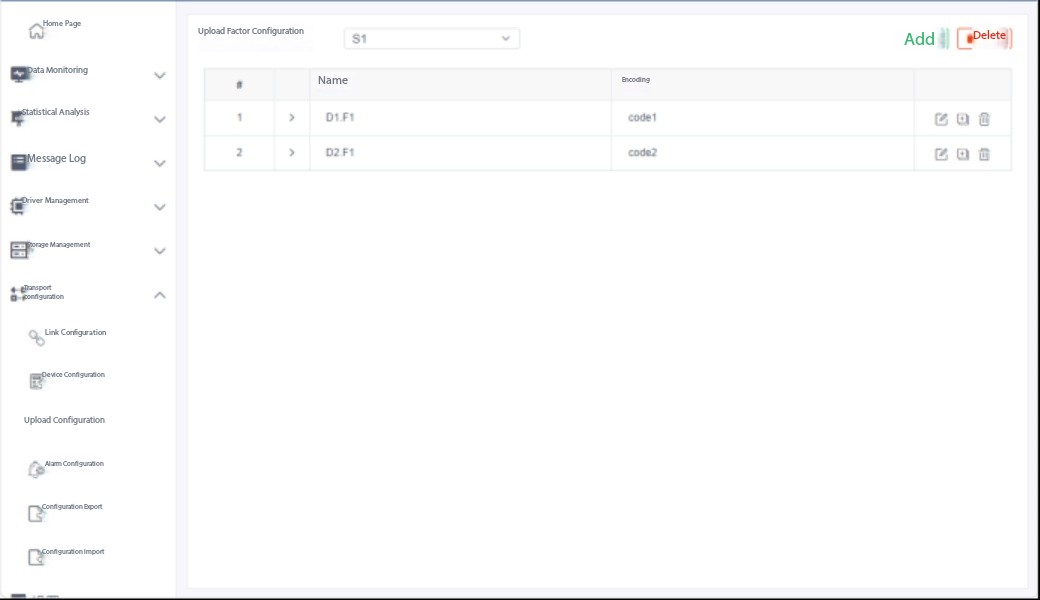Click the Device Configuration icon
The image size is (1040, 600).
coord(36,381)
